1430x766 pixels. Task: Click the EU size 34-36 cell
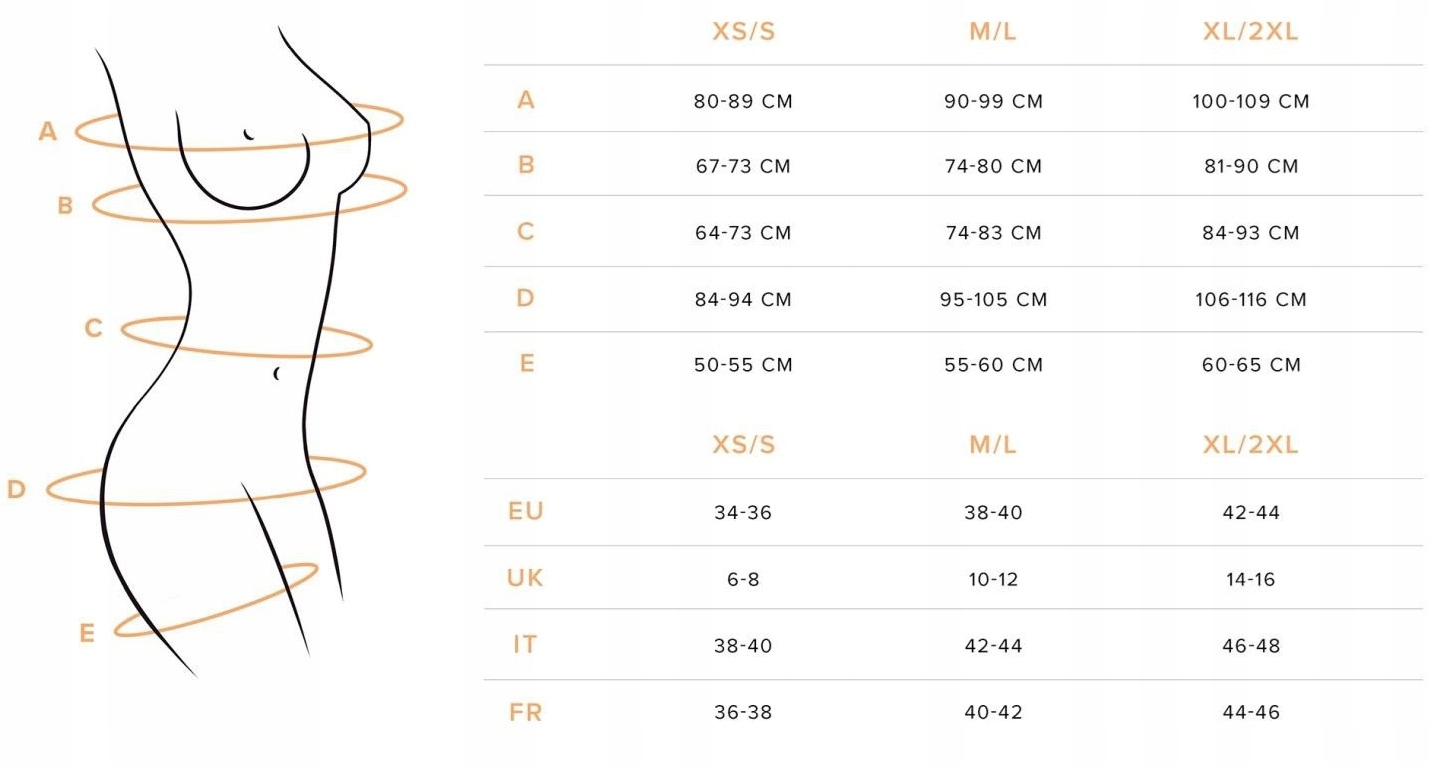[x=743, y=513]
